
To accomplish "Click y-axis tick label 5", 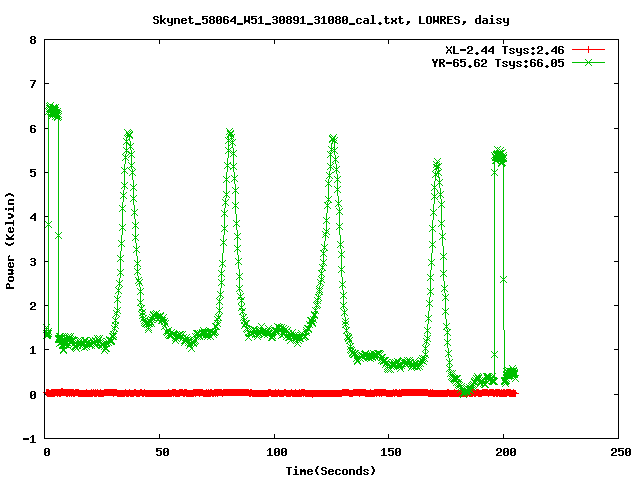I will point(33,173).
